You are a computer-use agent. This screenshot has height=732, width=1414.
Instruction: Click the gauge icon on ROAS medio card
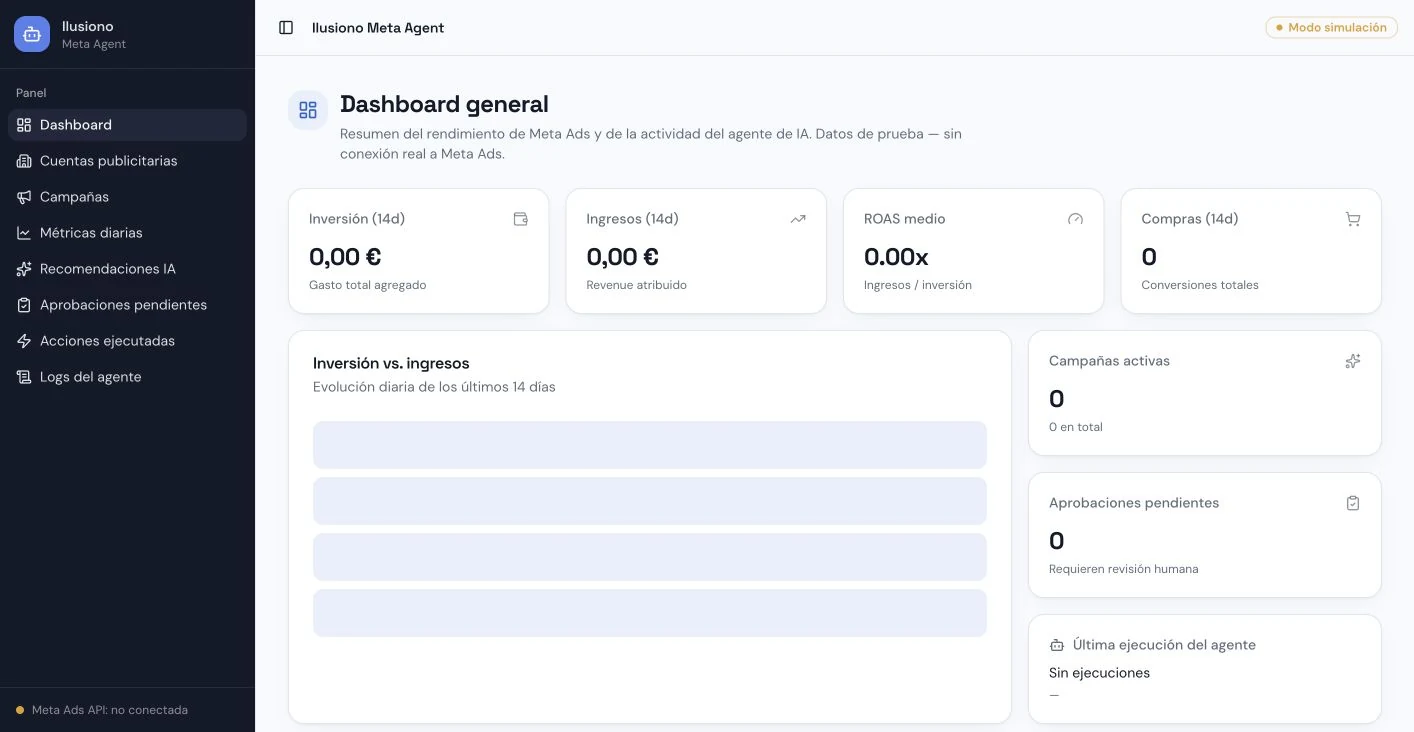point(1075,219)
